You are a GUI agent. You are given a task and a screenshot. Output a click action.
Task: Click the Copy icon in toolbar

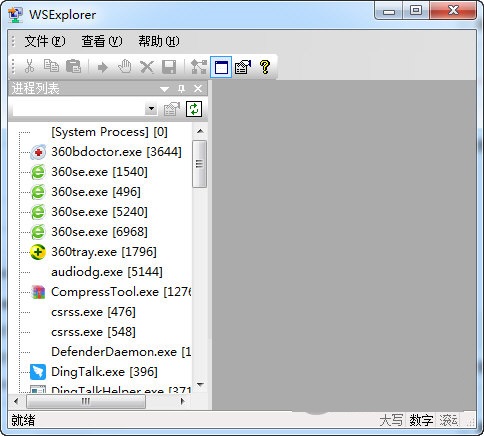51,66
